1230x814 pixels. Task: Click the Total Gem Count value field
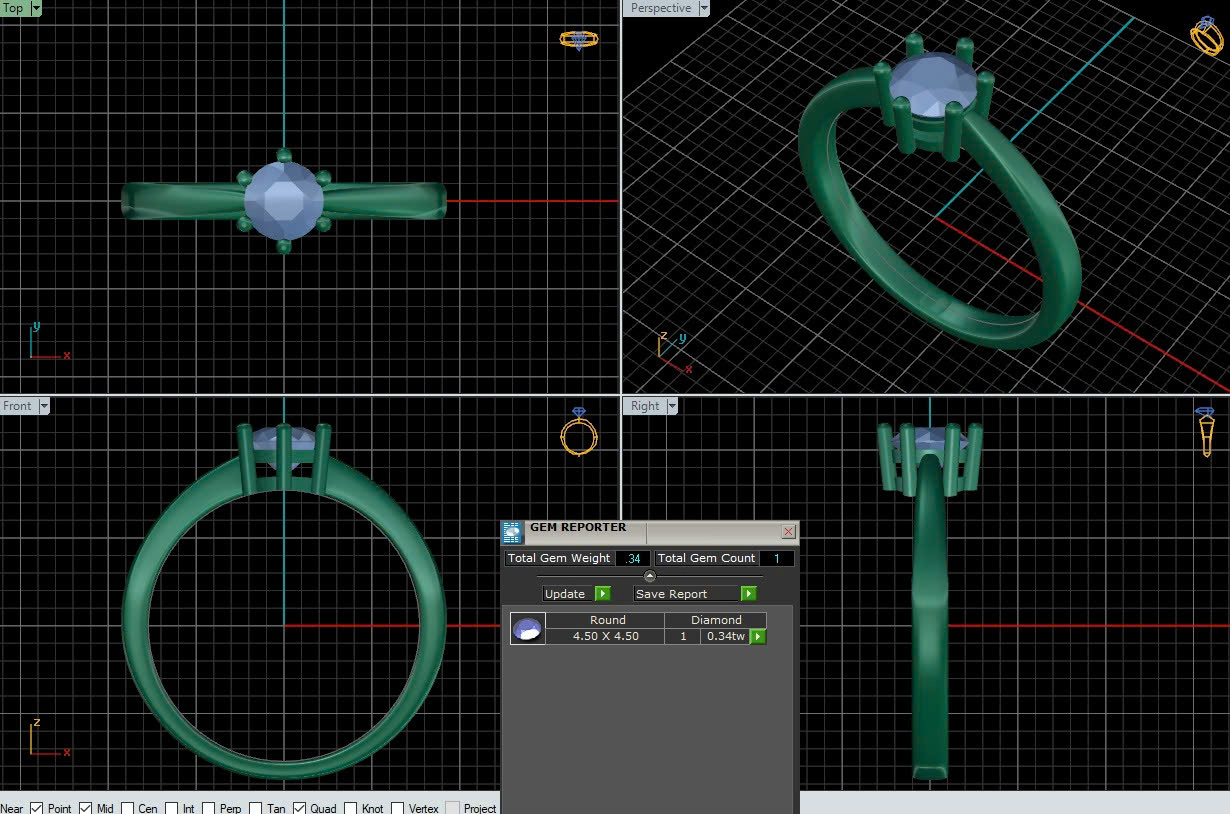coord(777,558)
